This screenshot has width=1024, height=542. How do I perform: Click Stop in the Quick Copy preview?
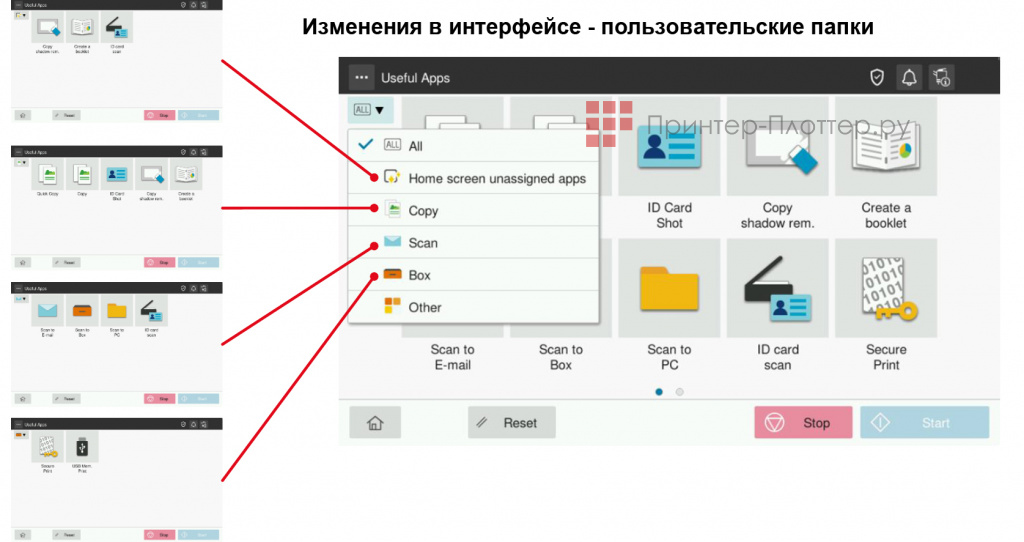[x=159, y=263]
